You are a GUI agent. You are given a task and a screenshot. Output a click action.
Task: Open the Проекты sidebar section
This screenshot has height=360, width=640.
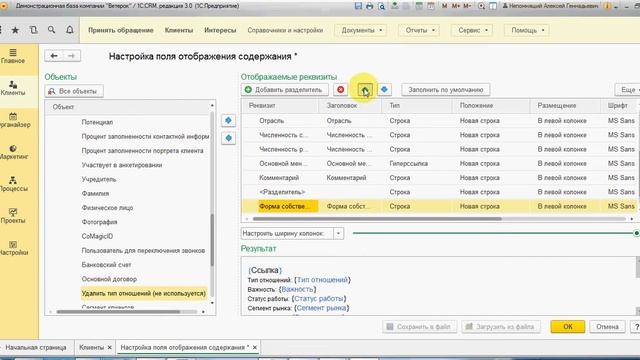tap(13, 216)
